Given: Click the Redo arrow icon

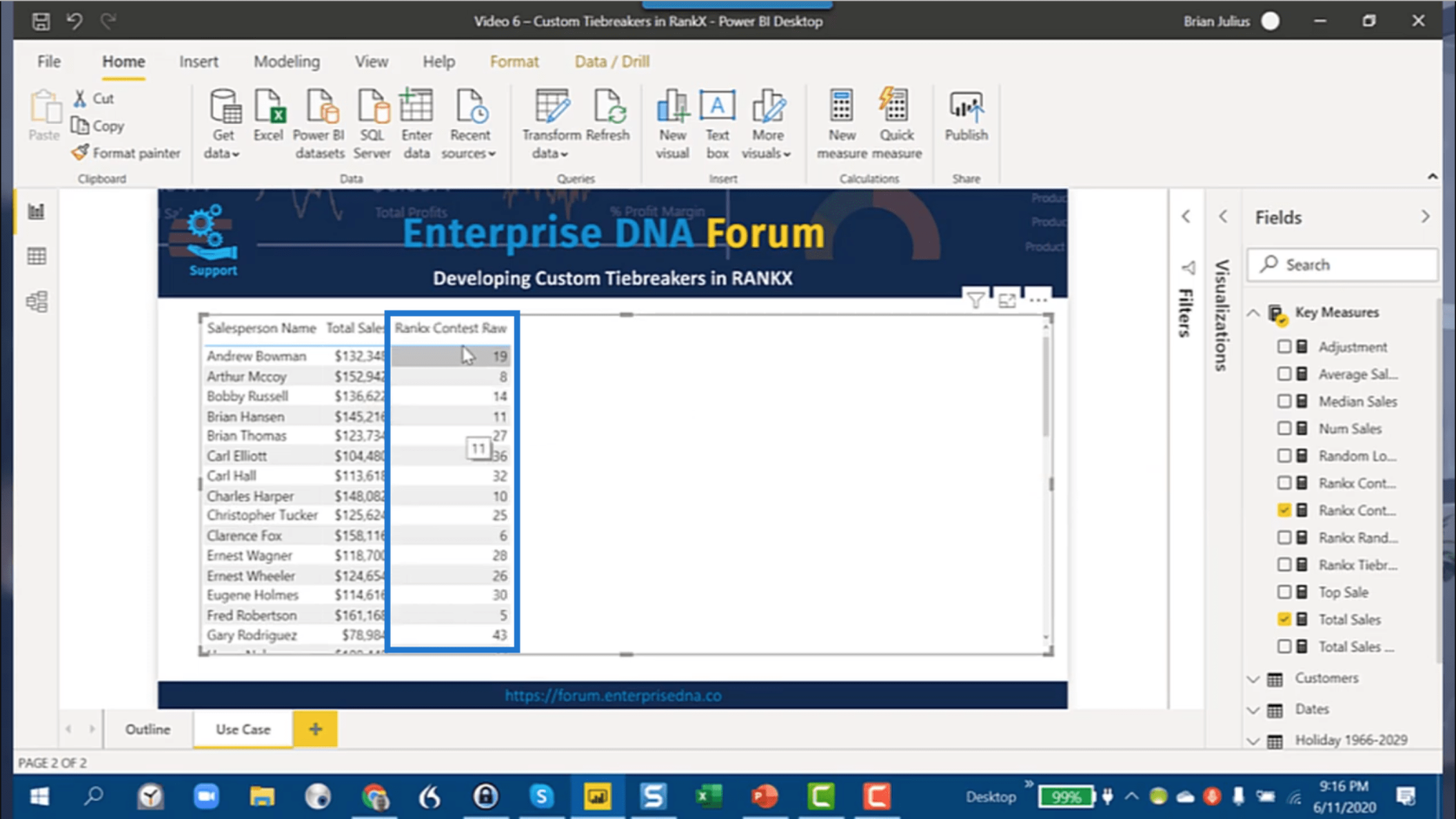Looking at the screenshot, I should click(x=108, y=22).
